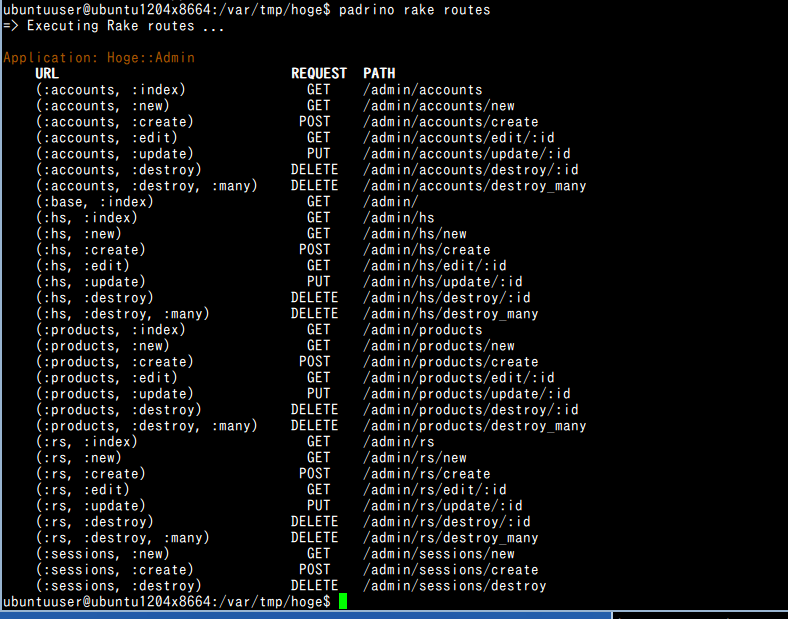Click the REQUEST column header
788x619 pixels.
point(319,73)
